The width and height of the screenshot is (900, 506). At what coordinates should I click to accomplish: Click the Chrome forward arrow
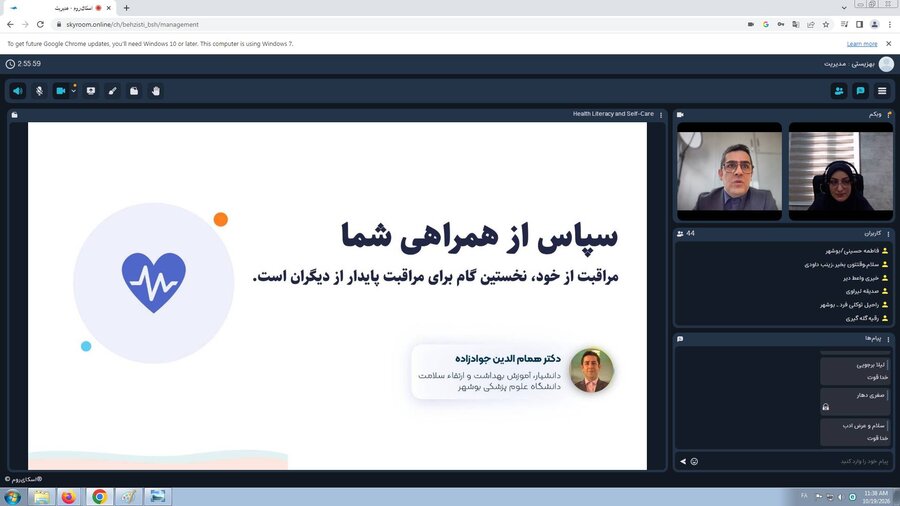[25, 25]
